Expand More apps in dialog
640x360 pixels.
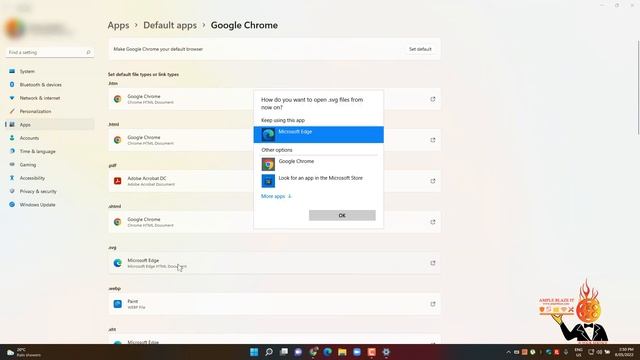pos(276,196)
